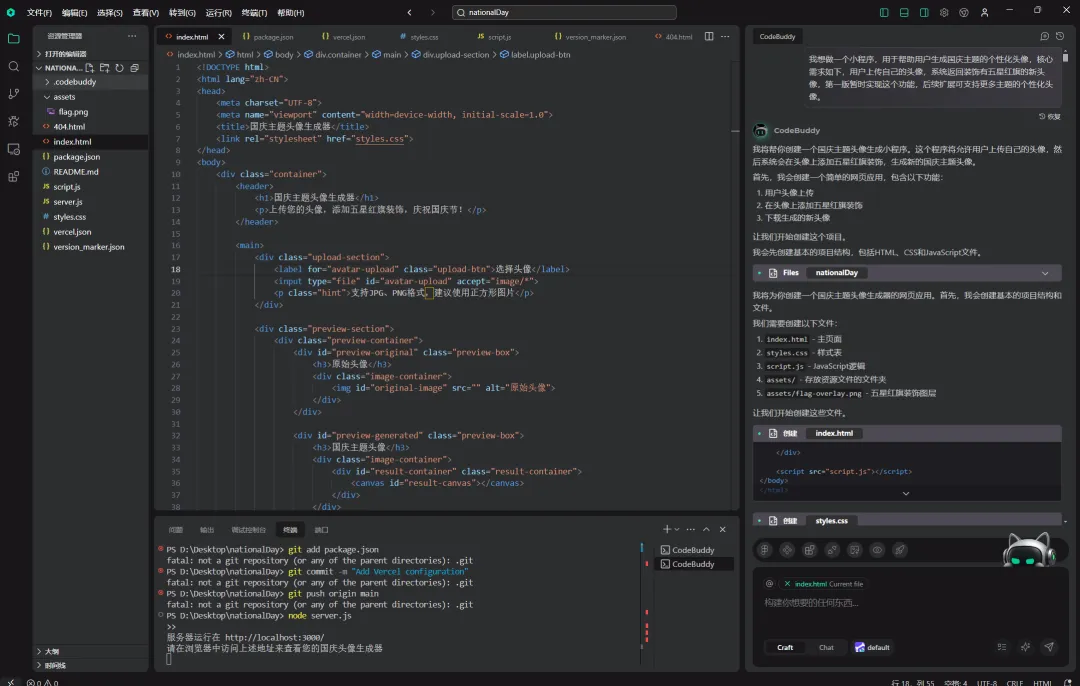Click restore button under user message
1080x686 pixels.
(1050, 116)
